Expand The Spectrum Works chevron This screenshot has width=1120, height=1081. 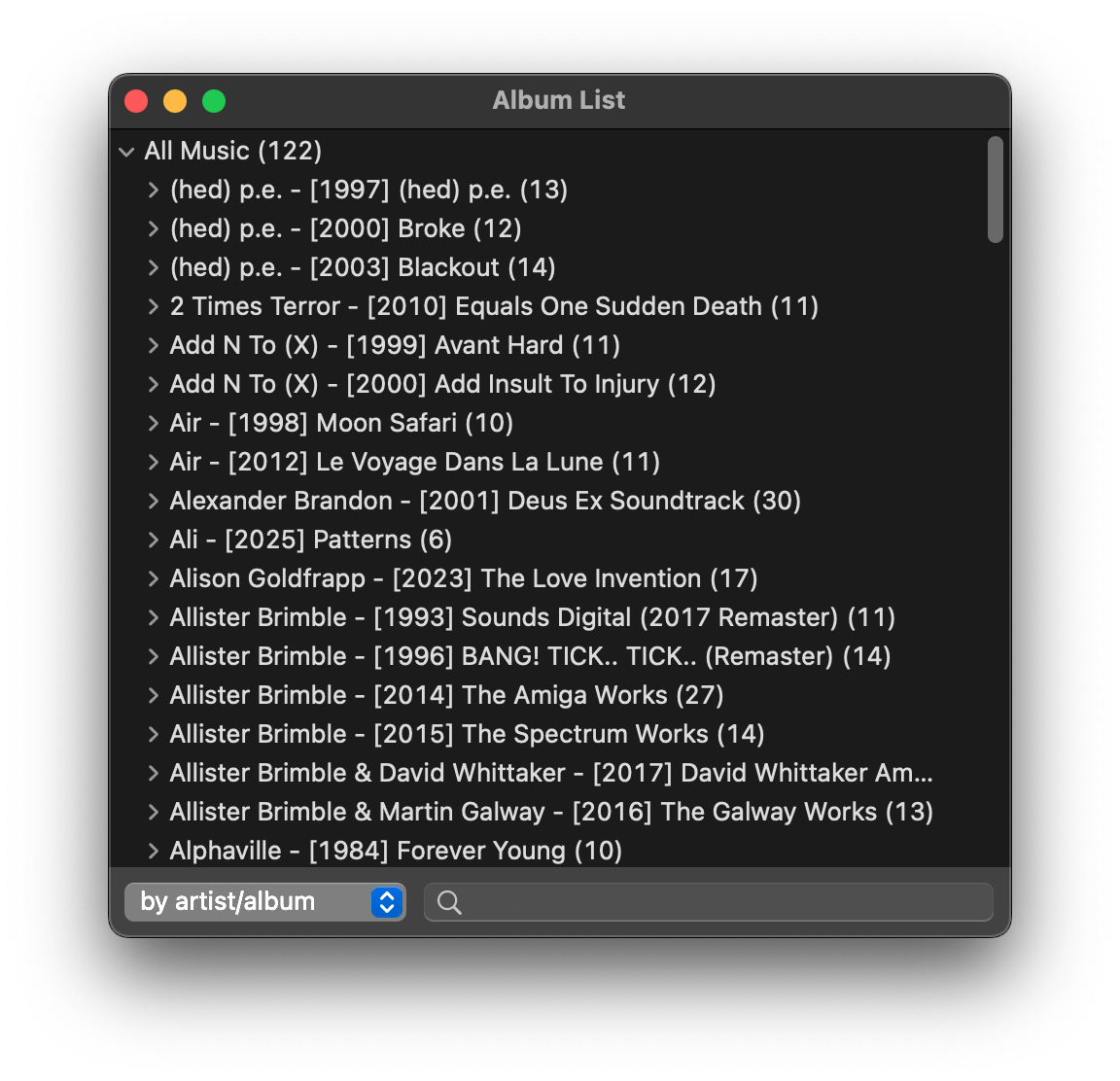click(x=153, y=735)
